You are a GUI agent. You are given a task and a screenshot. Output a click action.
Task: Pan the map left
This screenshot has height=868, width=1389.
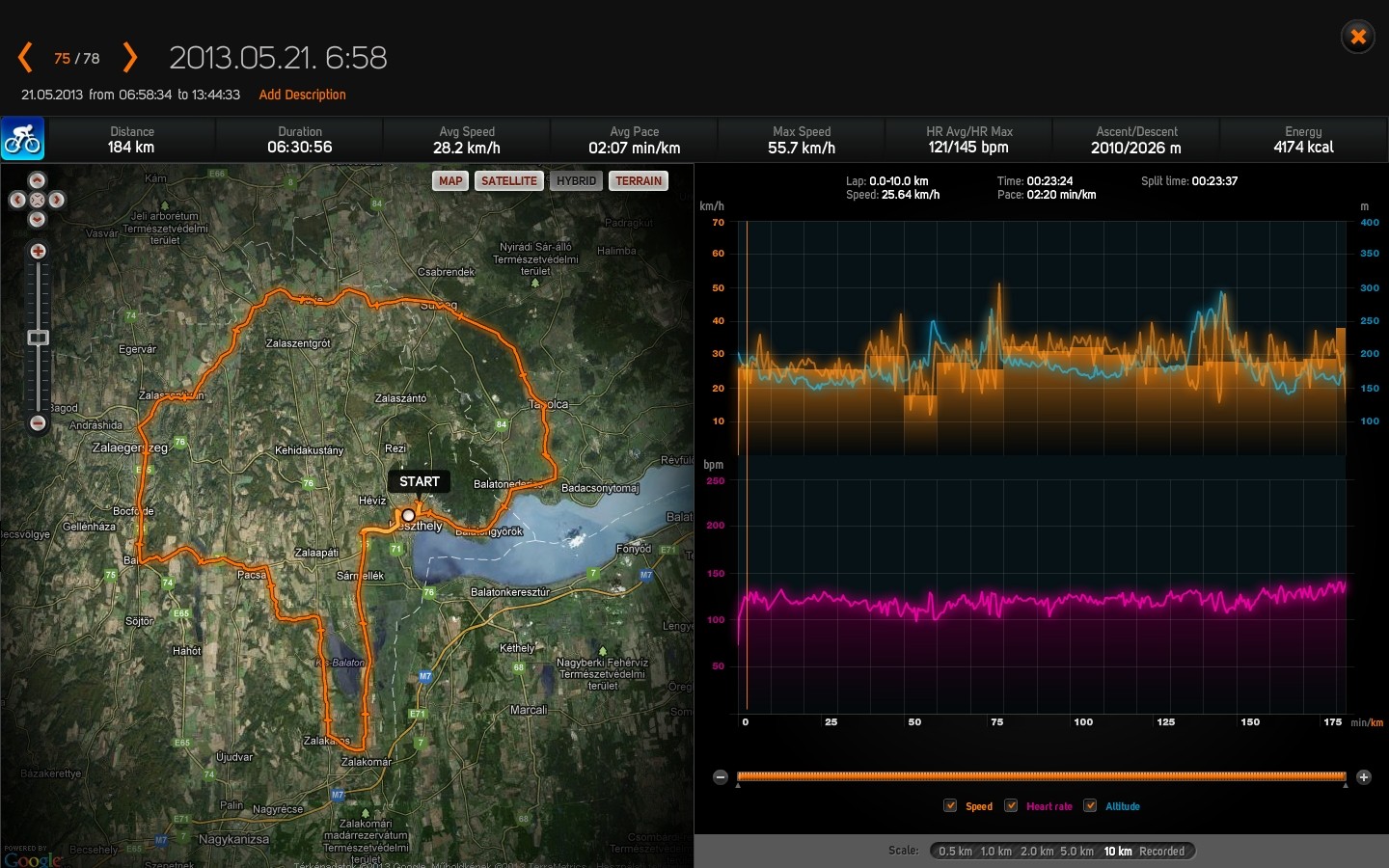[x=17, y=200]
